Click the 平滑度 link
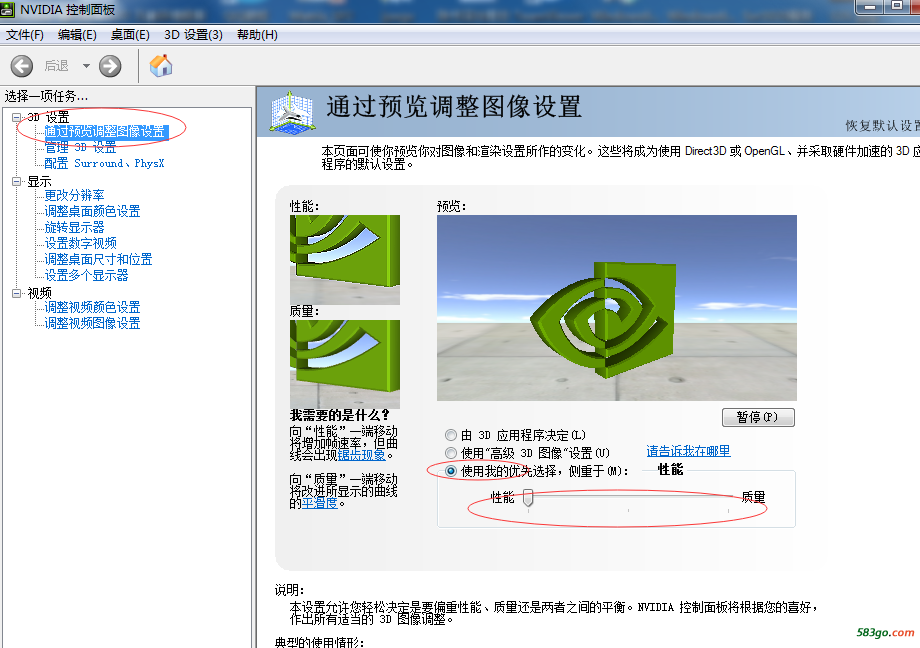The height and width of the screenshot is (648, 920). pos(320,503)
